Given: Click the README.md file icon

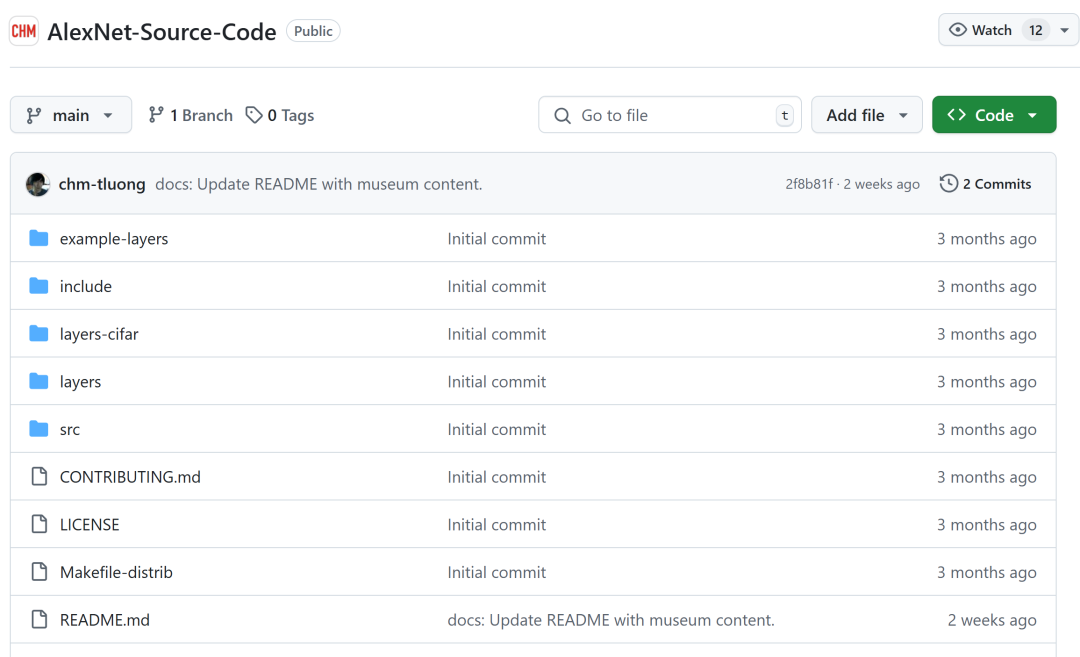Looking at the screenshot, I should (x=39, y=619).
